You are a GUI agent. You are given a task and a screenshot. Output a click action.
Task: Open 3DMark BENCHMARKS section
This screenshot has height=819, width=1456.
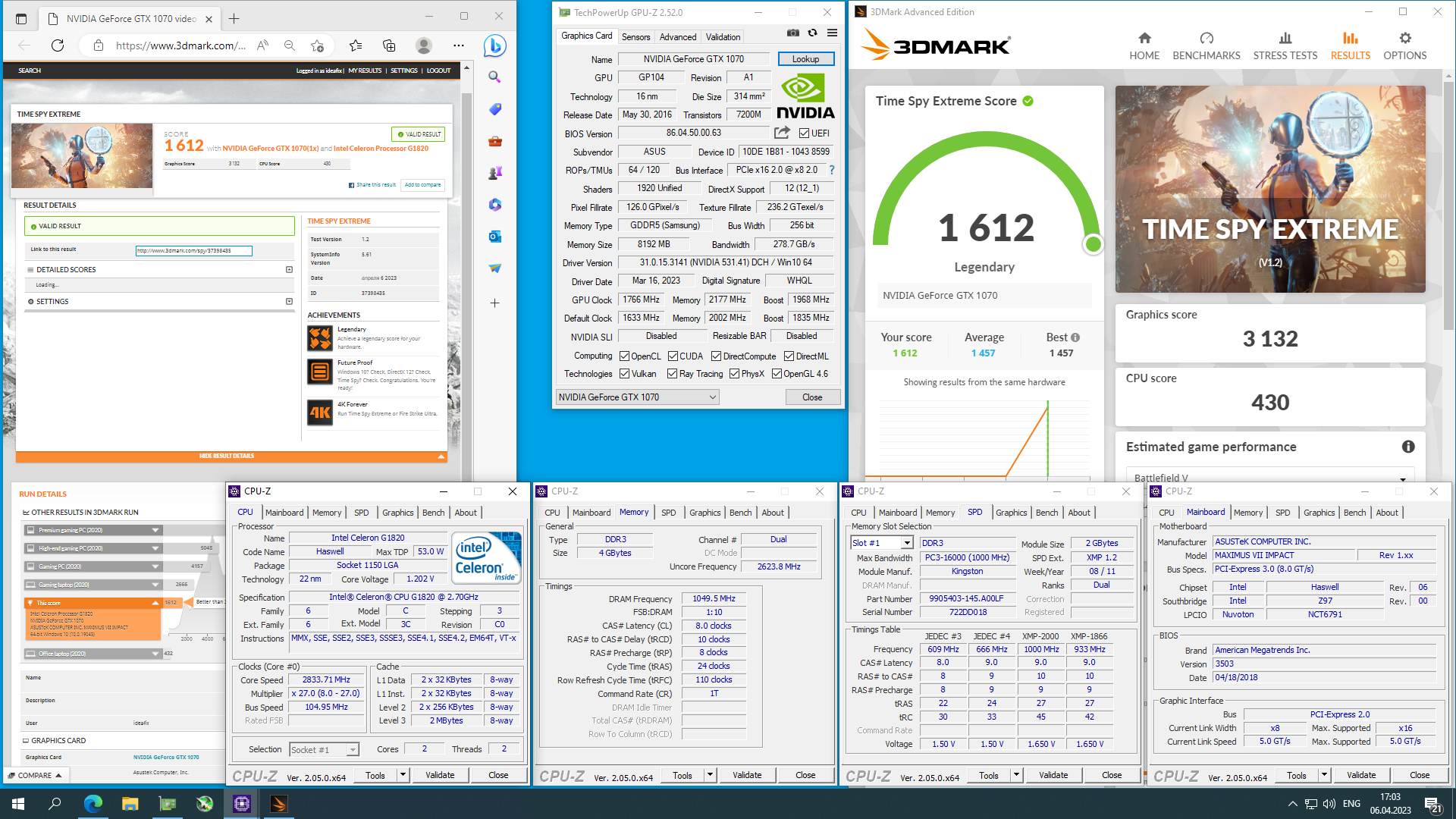(1207, 46)
